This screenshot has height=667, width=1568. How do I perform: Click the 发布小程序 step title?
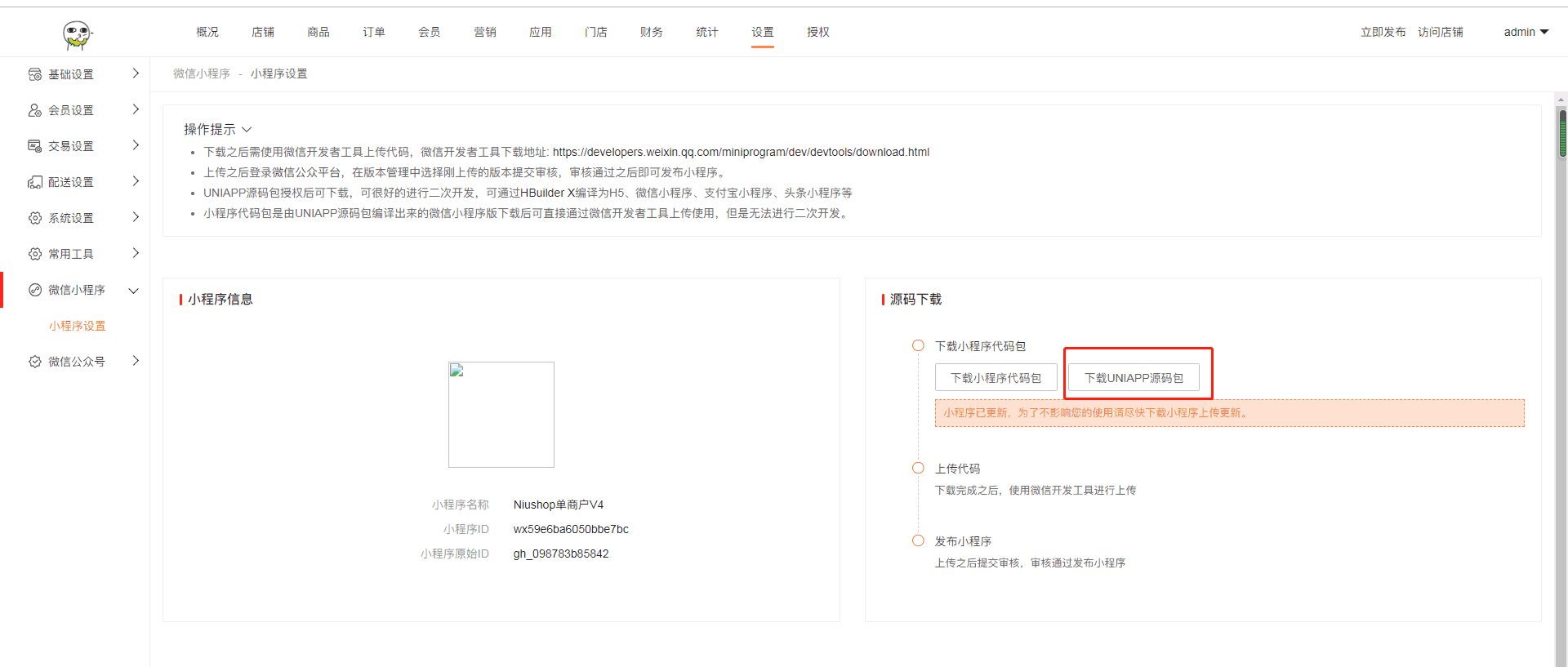pos(963,541)
